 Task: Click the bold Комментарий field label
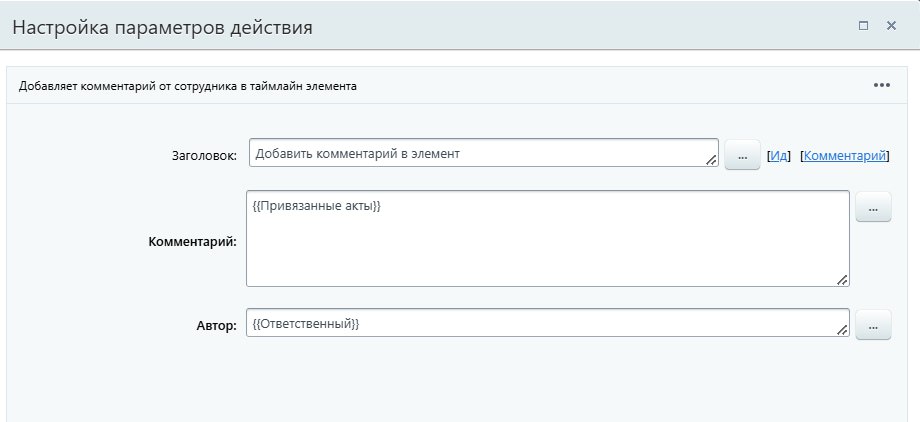192,242
